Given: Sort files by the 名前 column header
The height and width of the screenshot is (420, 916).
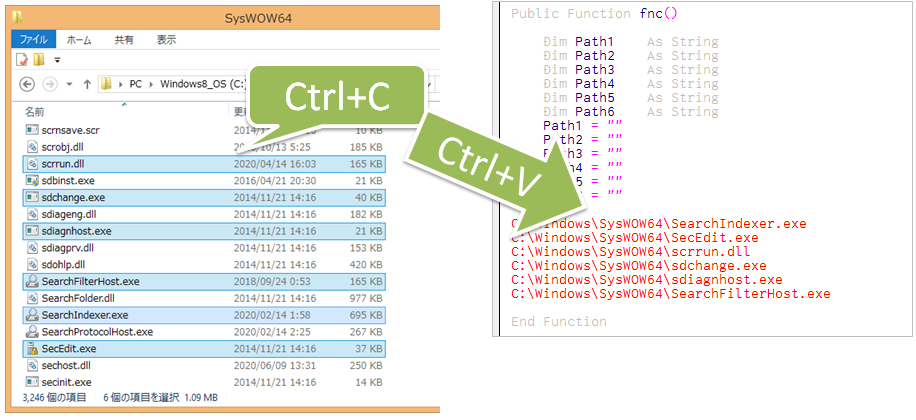Looking at the screenshot, I should pos(34,110).
